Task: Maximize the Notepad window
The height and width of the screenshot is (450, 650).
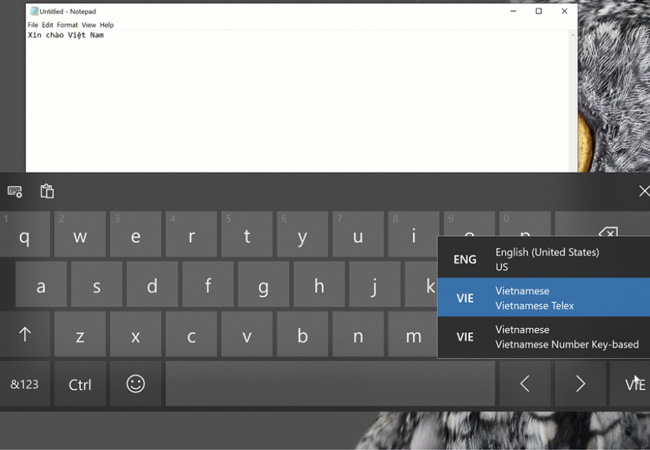Action: [538, 11]
